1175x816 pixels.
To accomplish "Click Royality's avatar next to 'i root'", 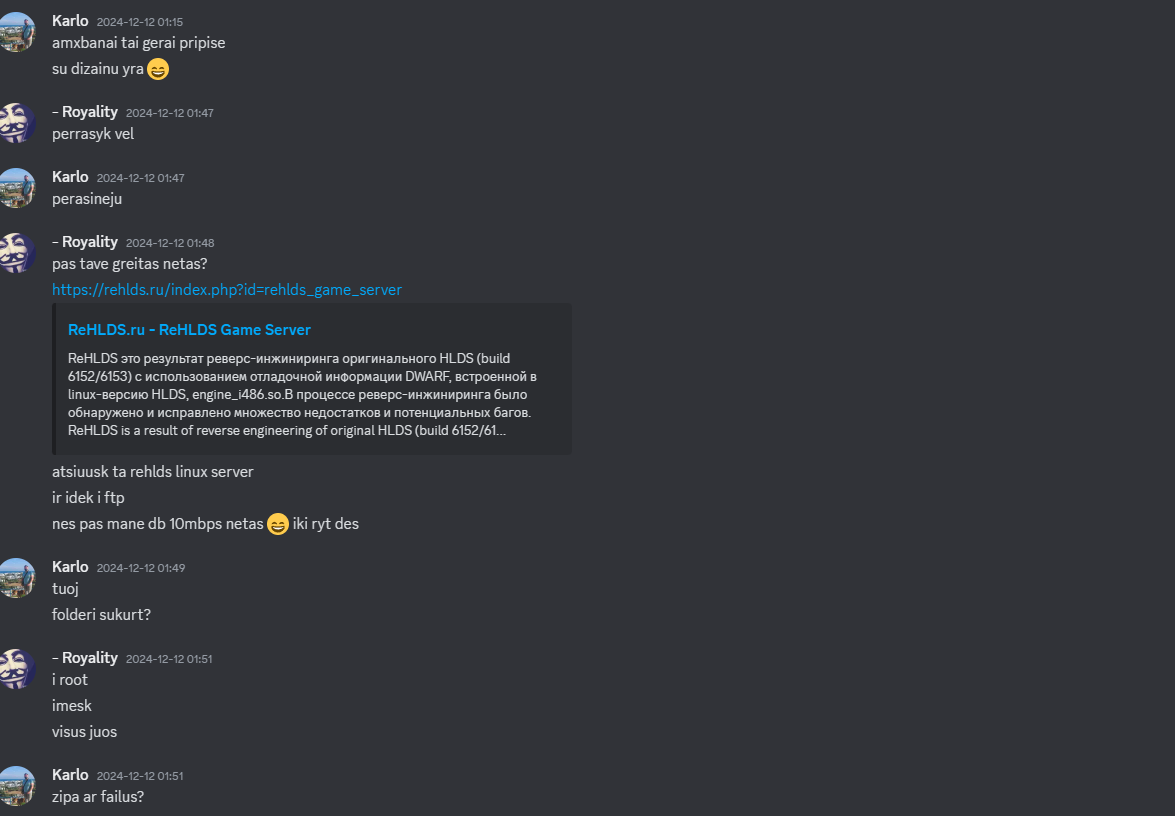I will (x=16, y=669).
